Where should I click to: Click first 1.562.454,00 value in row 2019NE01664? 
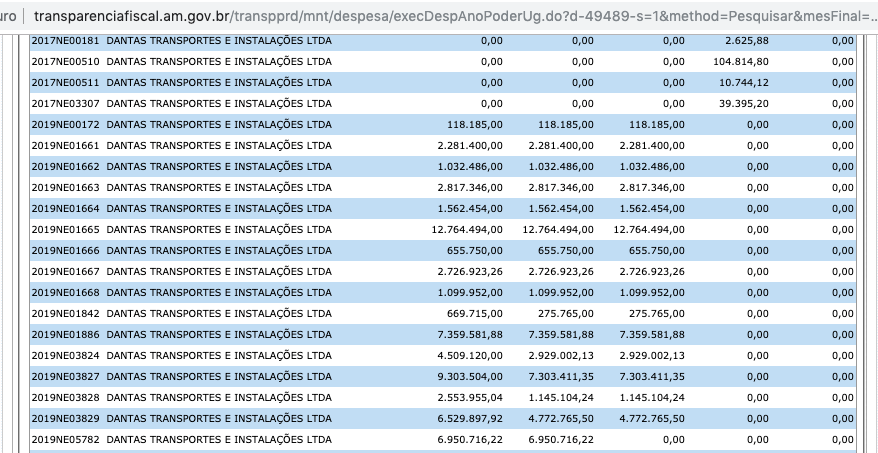click(x=470, y=209)
